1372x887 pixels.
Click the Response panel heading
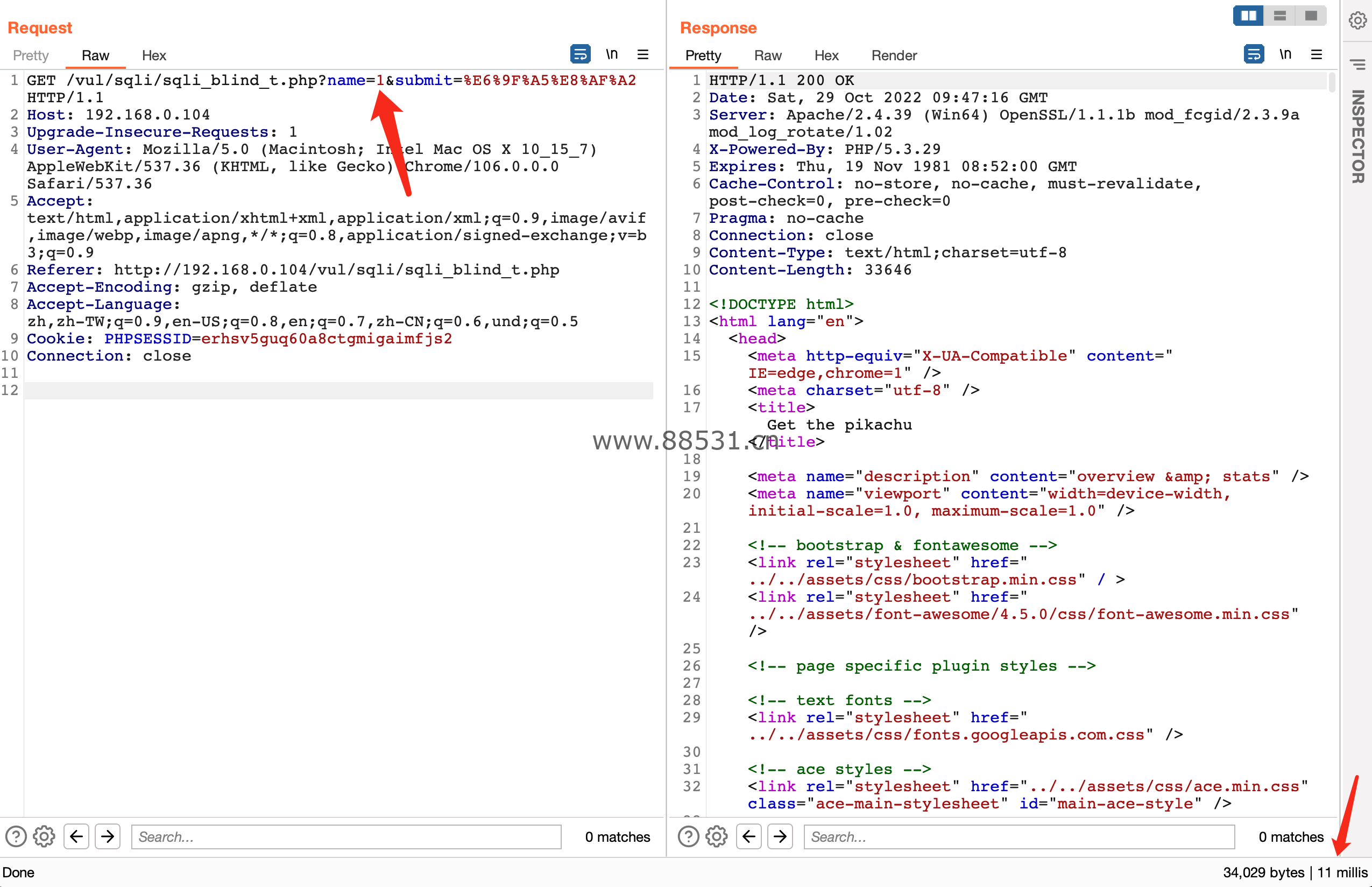pyautogui.click(x=718, y=27)
